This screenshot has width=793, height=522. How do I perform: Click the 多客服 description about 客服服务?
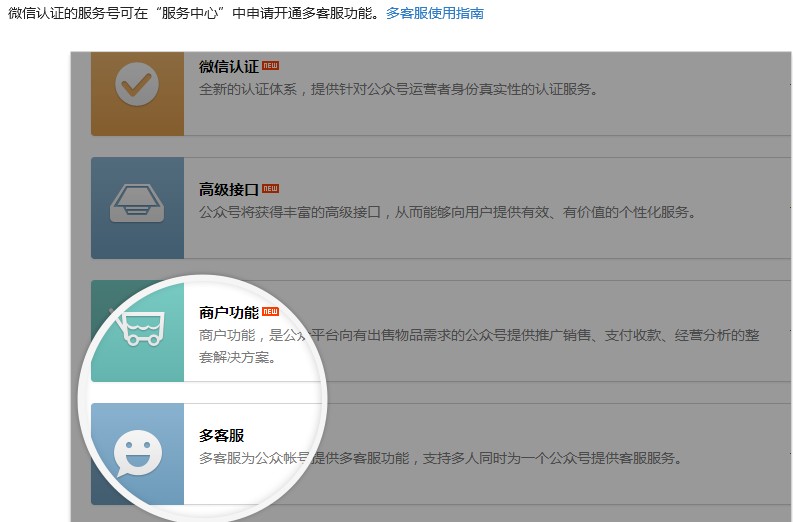[x=440, y=459]
